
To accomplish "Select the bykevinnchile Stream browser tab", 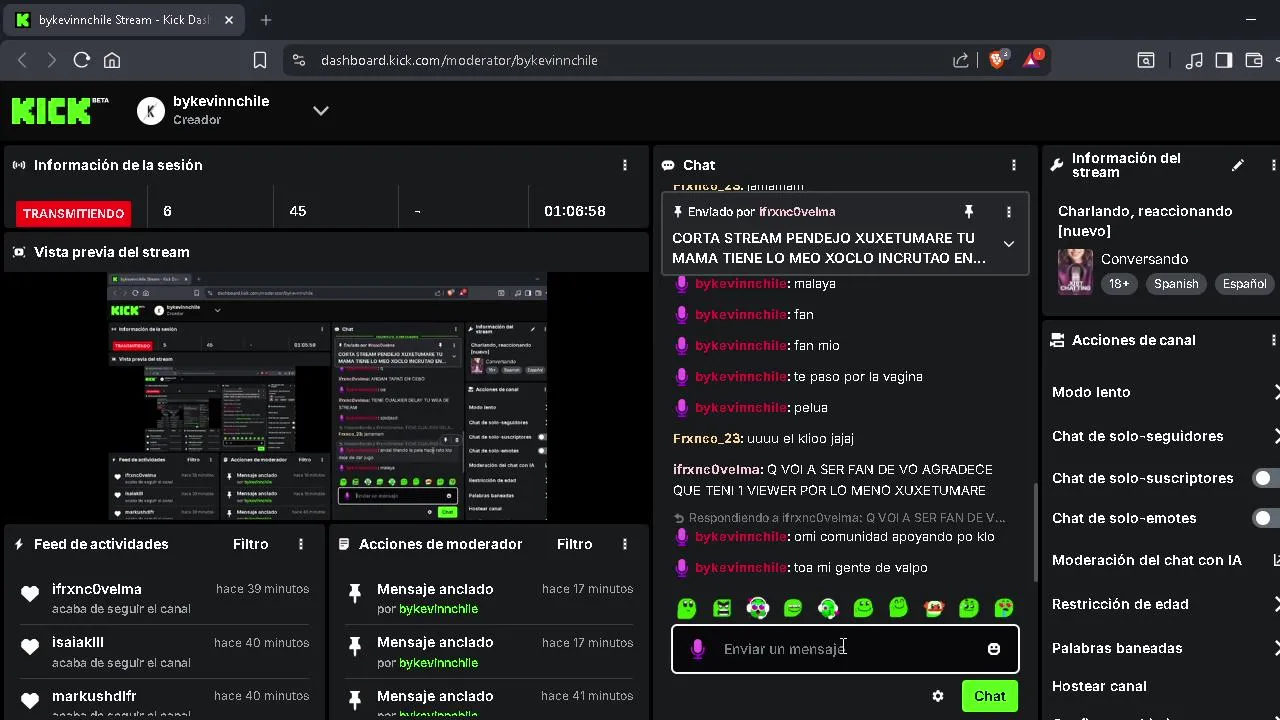I will point(122,20).
